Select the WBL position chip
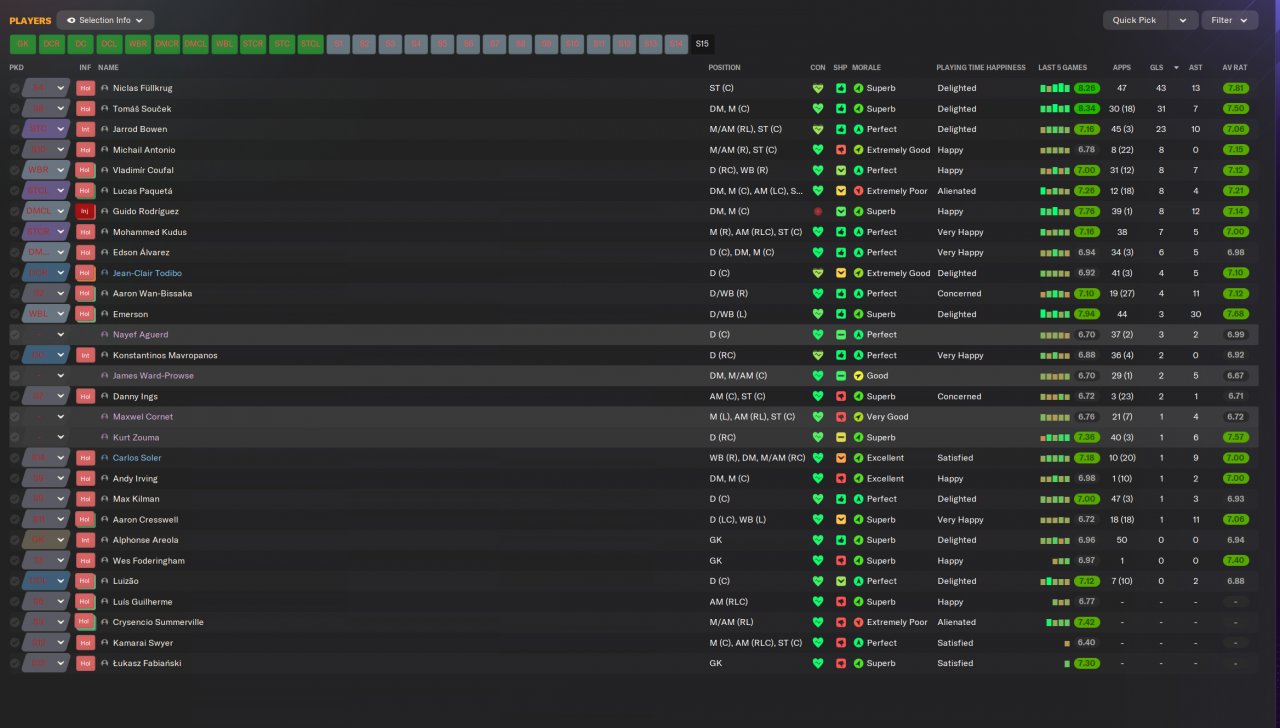The image size is (1280, 728). click(225, 44)
